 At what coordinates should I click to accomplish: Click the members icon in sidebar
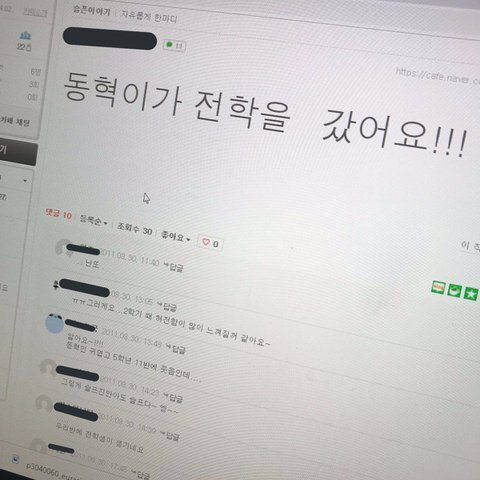point(25,36)
